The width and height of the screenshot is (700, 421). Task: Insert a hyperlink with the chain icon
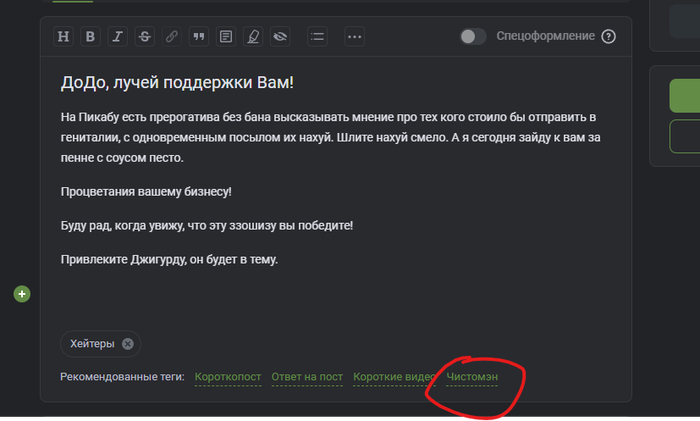[x=171, y=37]
